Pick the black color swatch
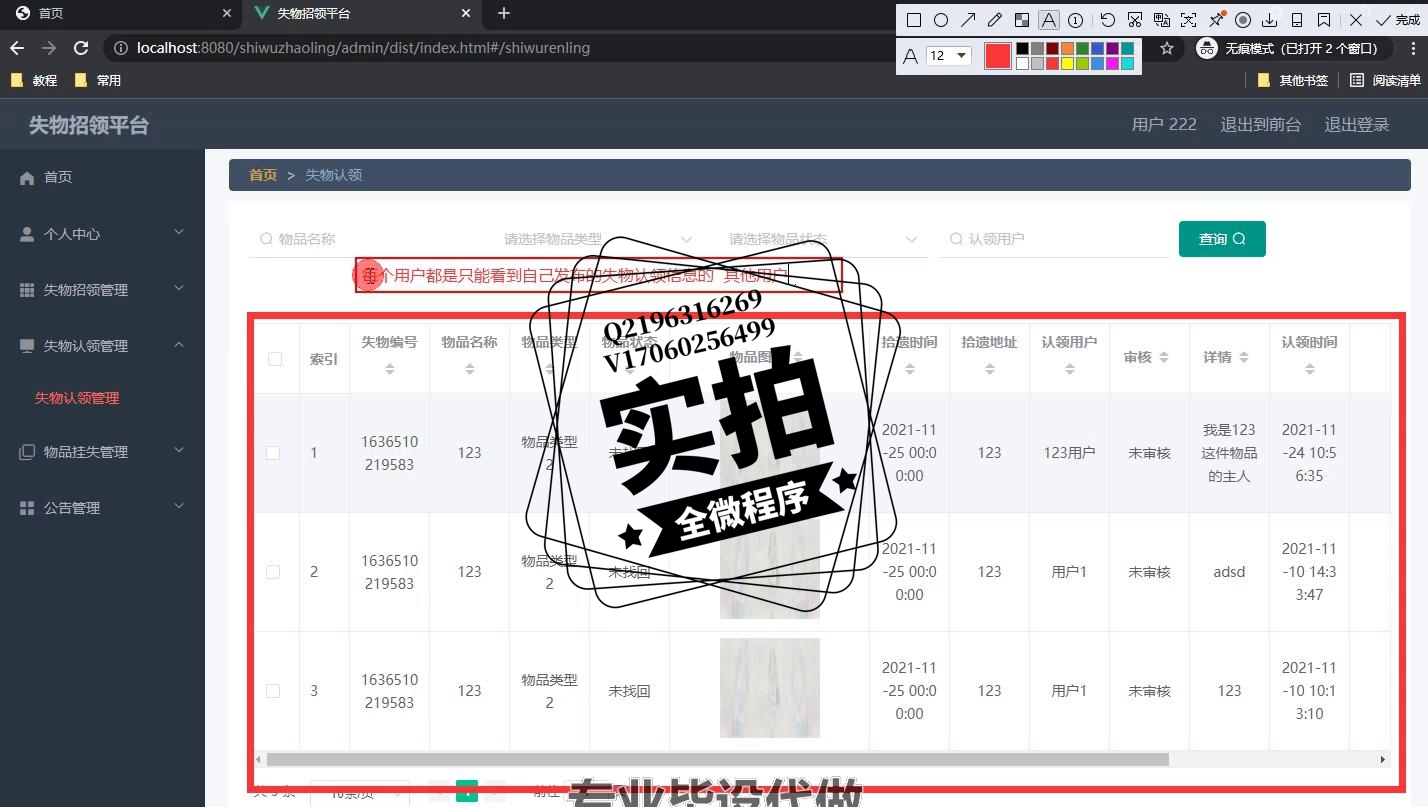The height and width of the screenshot is (807, 1428). (x=1022, y=48)
